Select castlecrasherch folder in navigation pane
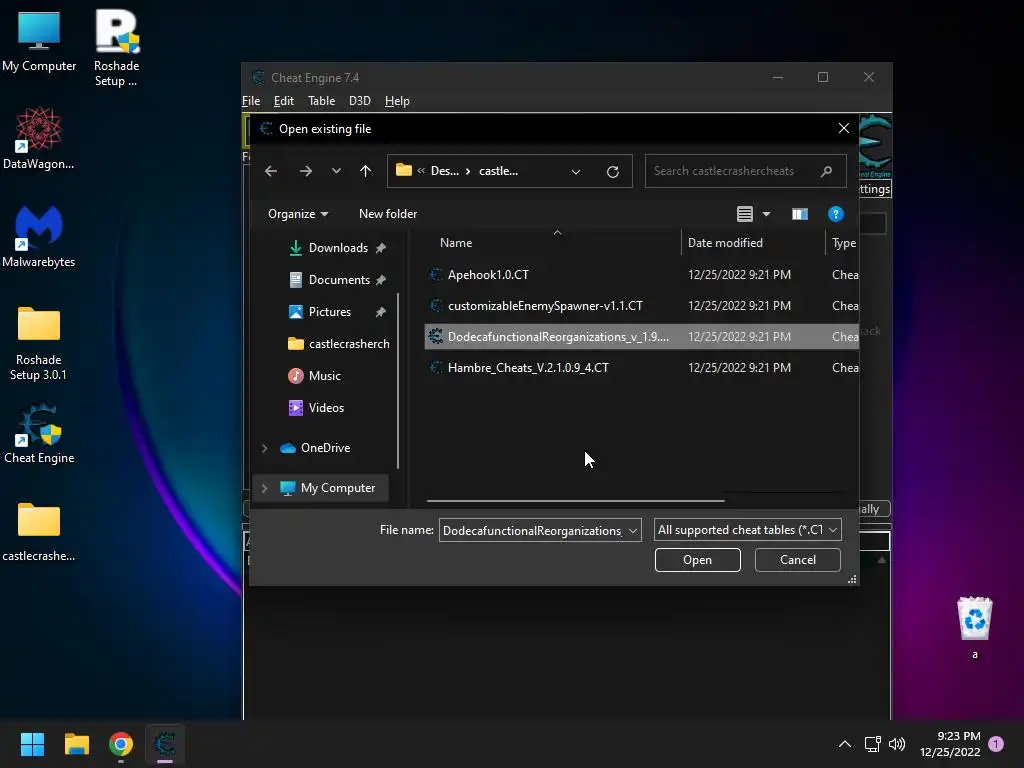 (338, 344)
